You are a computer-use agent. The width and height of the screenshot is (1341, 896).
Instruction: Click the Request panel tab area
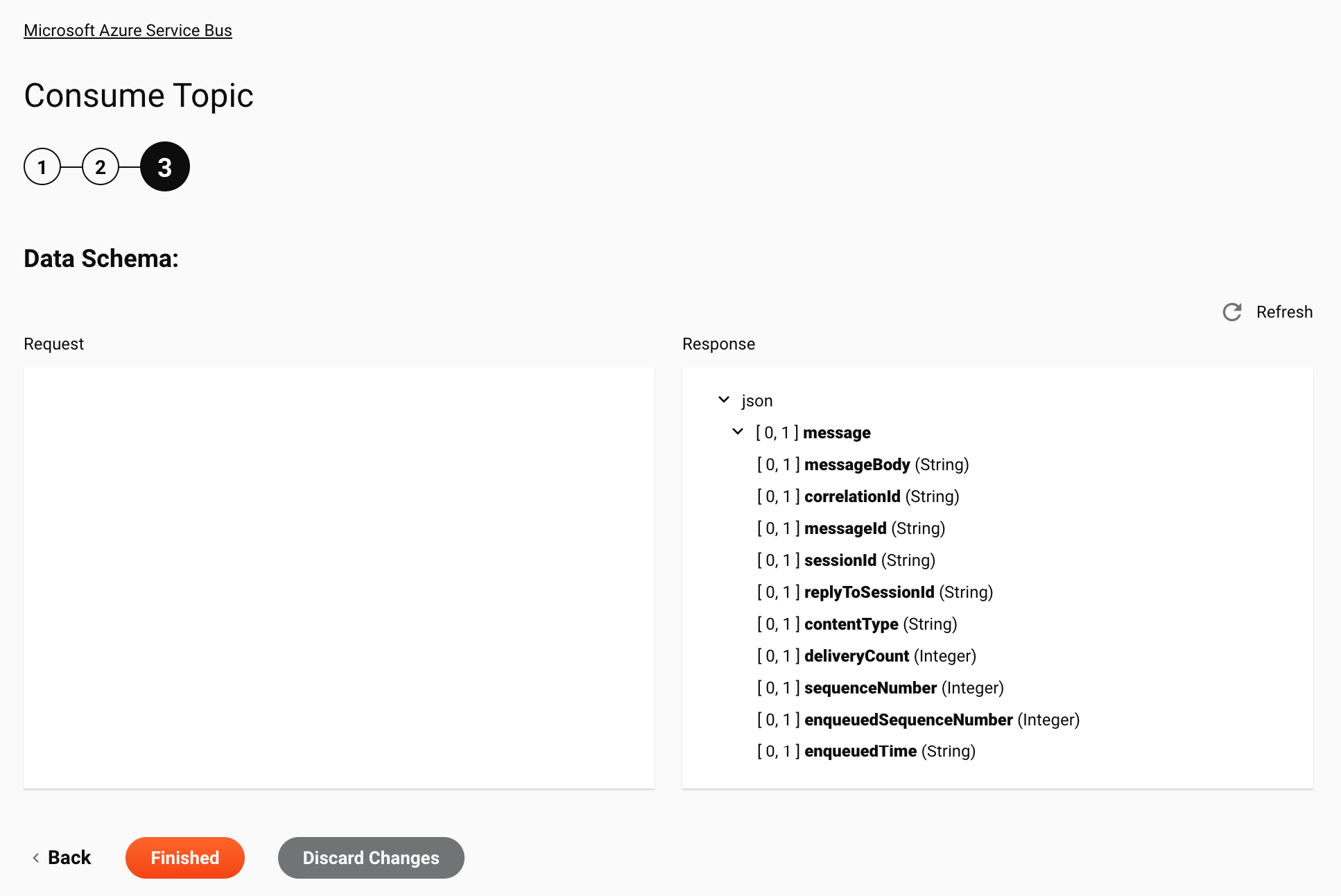click(53, 343)
